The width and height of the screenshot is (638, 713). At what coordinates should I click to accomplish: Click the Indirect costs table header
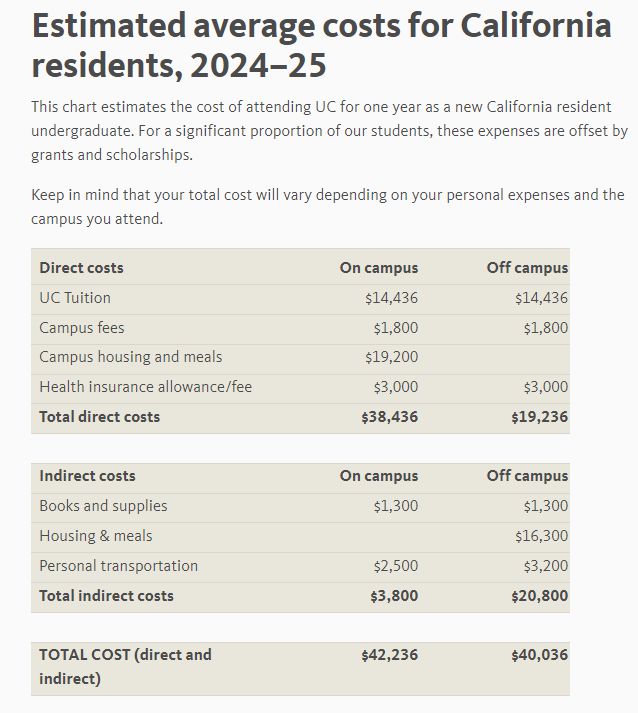click(x=87, y=476)
